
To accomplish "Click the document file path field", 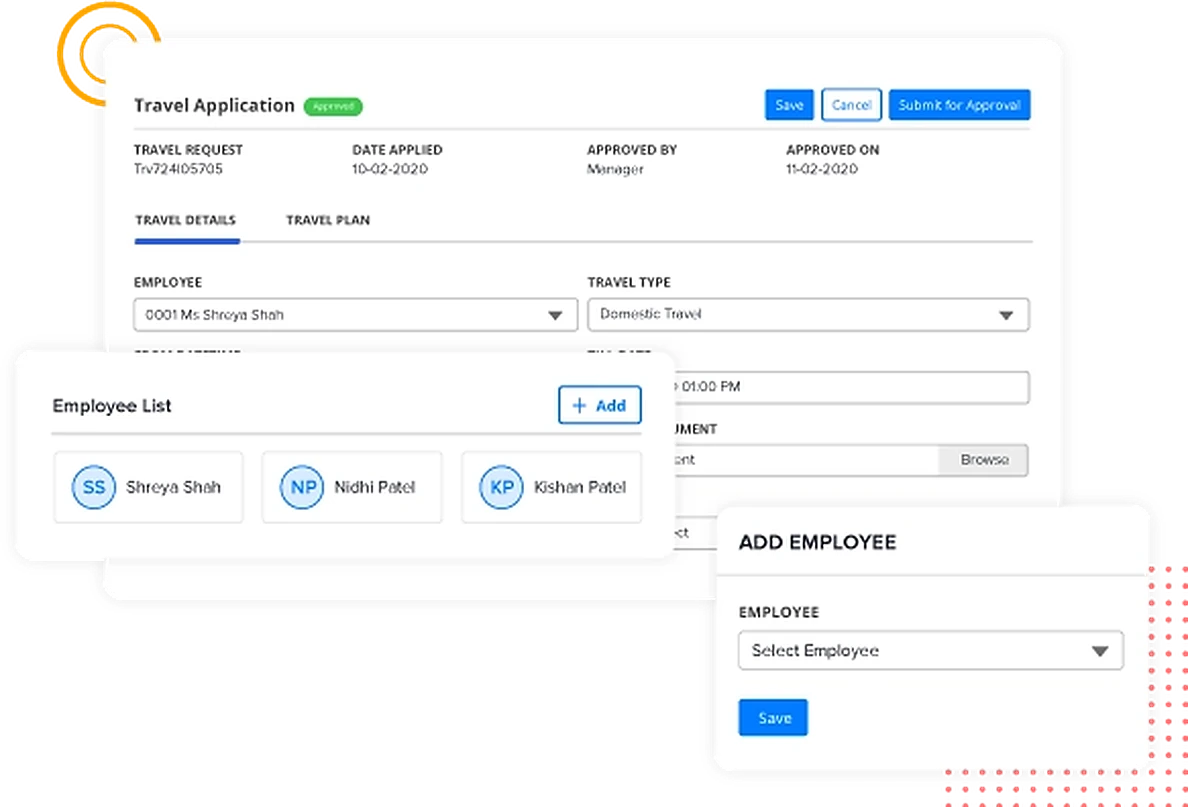I will 805,460.
